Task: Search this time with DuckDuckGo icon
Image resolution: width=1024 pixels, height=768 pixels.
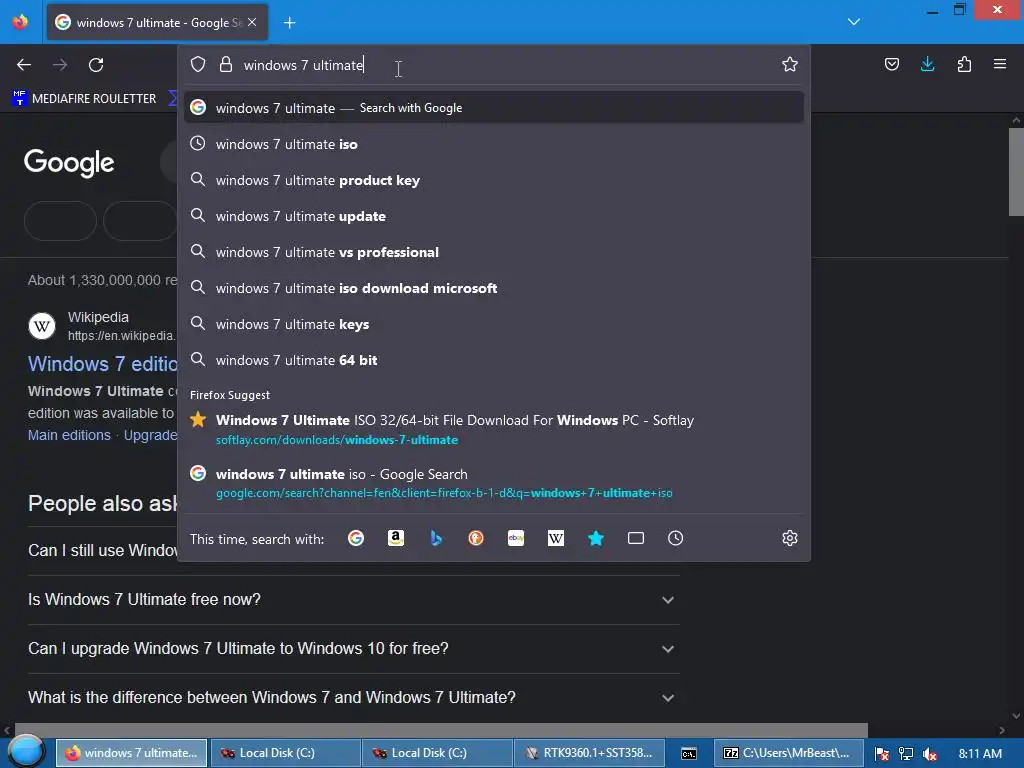Action: (x=476, y=538)
